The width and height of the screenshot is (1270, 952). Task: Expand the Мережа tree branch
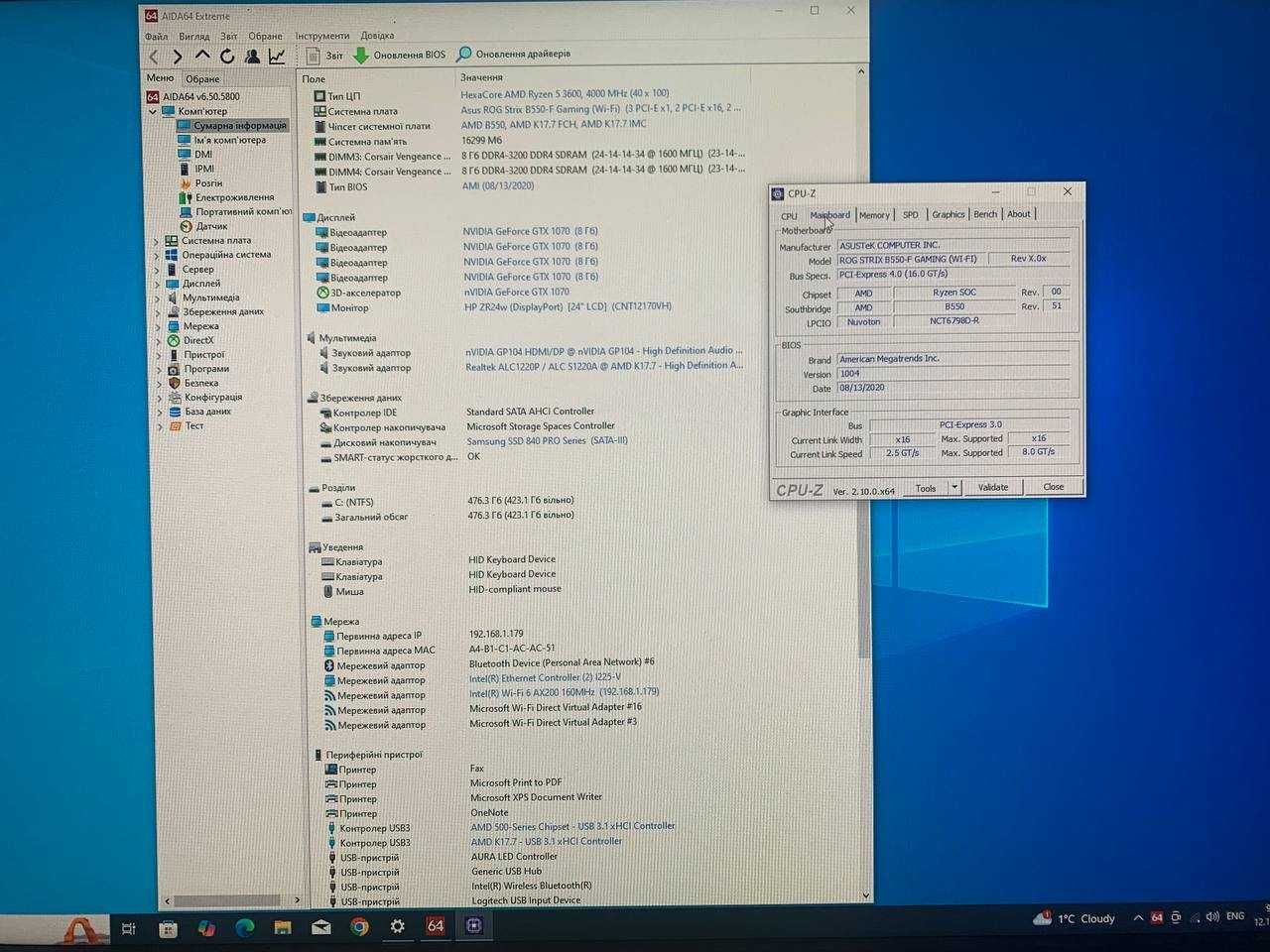[157, 326]
